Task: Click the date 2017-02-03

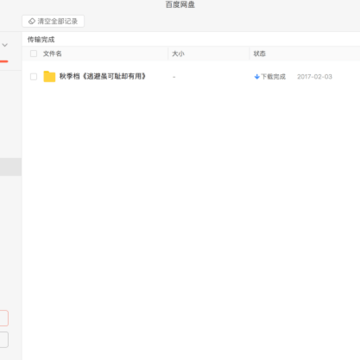Action: [x=315, y=77]
